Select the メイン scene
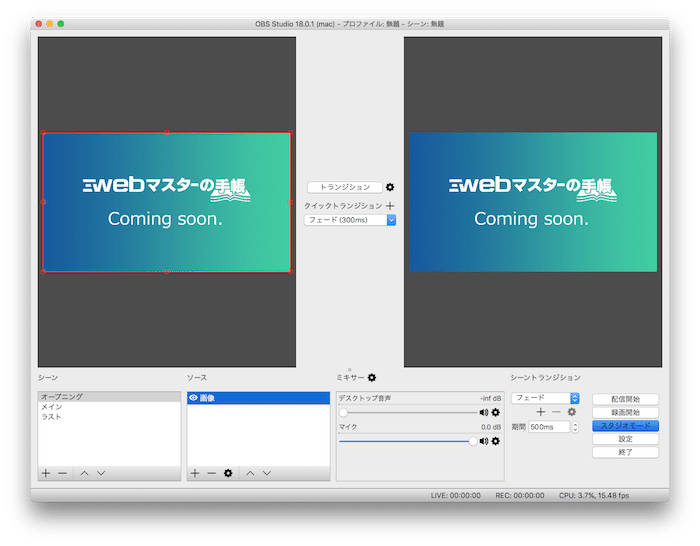700x546 pixels. coord(109,407)
